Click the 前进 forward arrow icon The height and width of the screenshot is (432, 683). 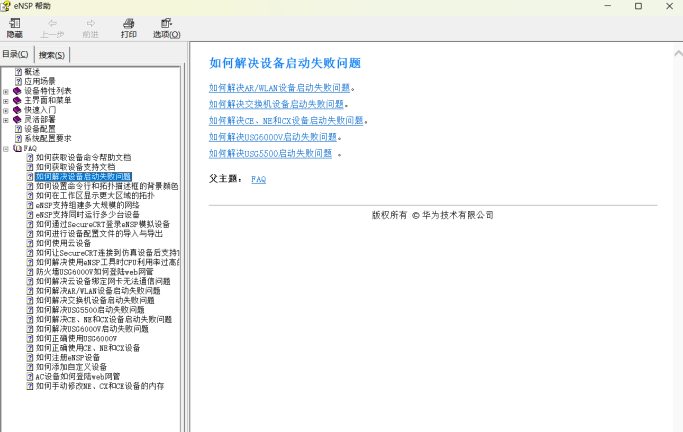tap(91, 23)
